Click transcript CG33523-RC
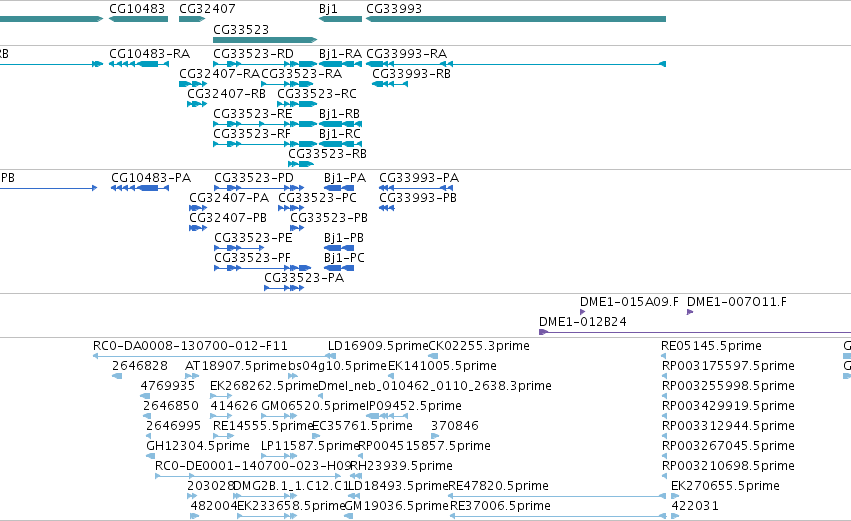 point(297,104)
